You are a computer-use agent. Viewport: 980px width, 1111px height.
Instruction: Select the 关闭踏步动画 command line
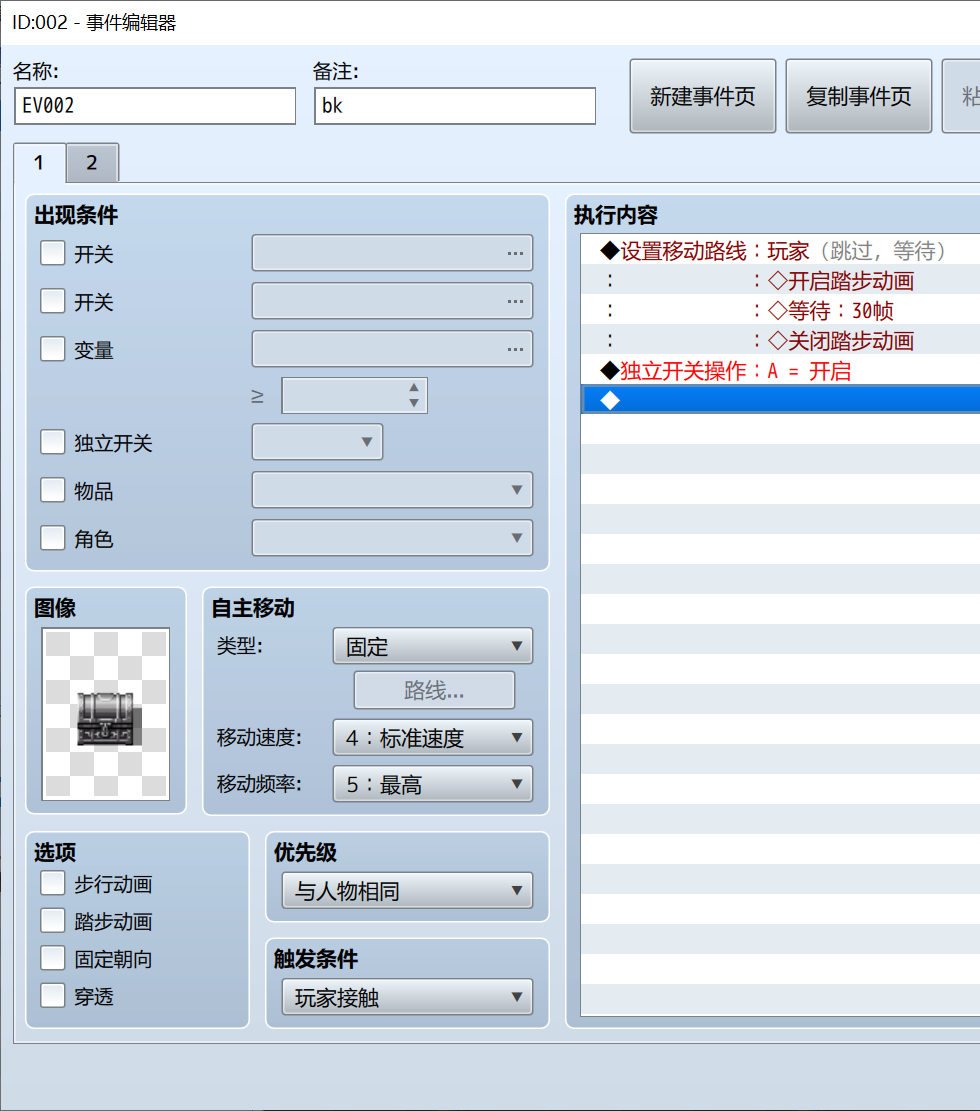(x=780, y=341)
